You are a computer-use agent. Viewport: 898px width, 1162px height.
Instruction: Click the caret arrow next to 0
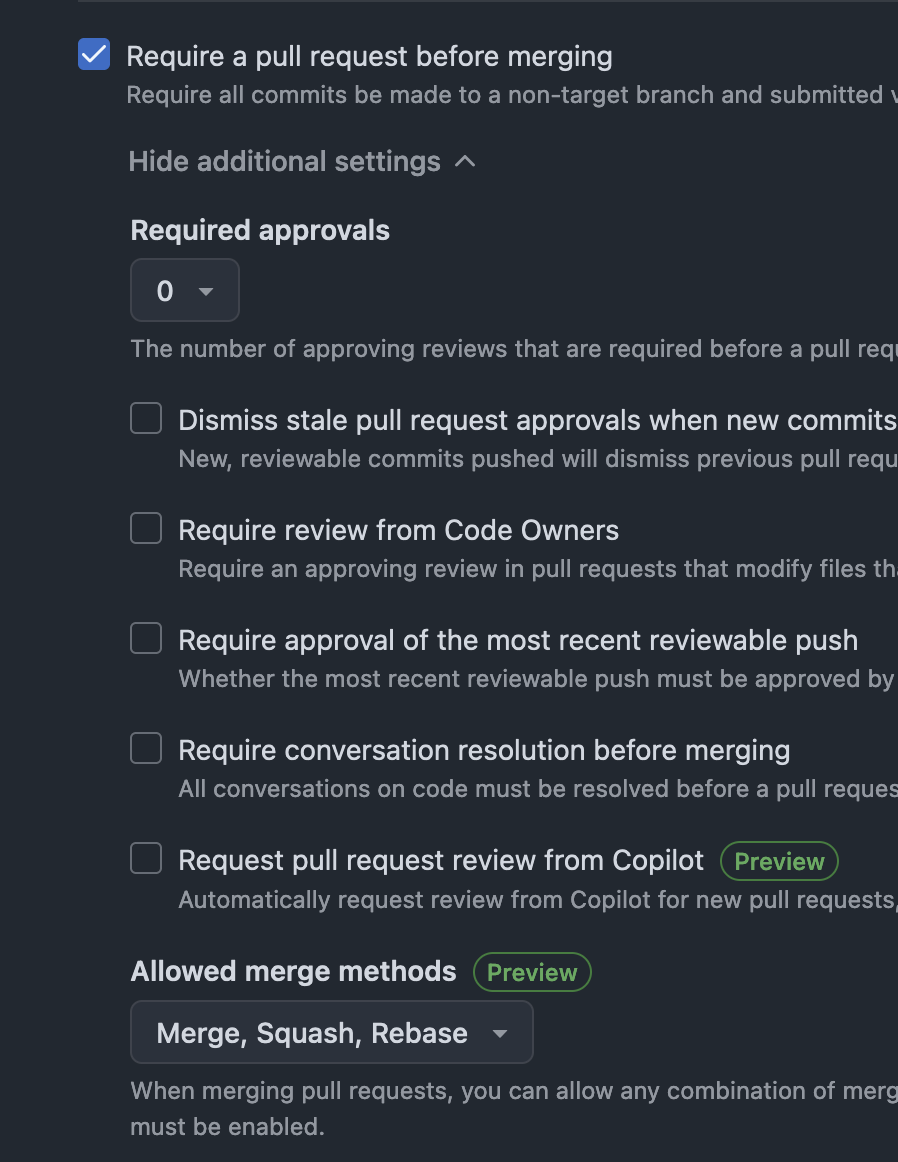(206, 291)
